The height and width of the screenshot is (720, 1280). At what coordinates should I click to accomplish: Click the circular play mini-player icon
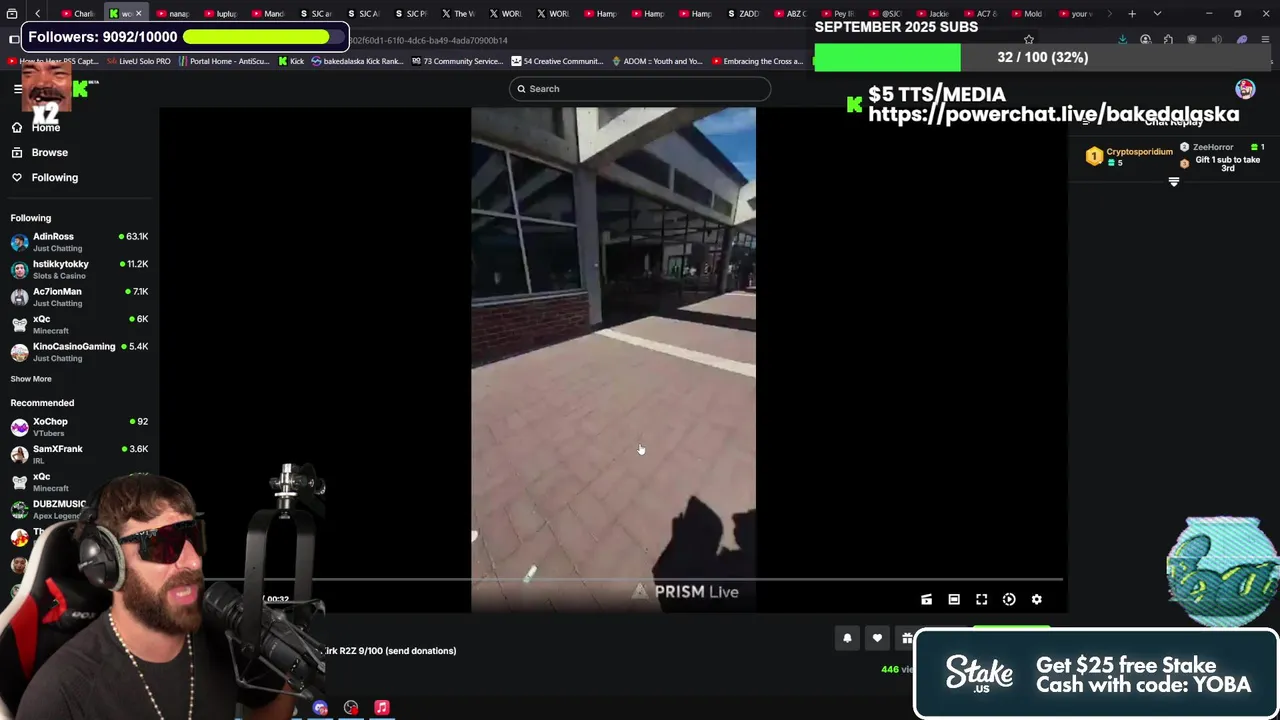tap(1009, 600)
